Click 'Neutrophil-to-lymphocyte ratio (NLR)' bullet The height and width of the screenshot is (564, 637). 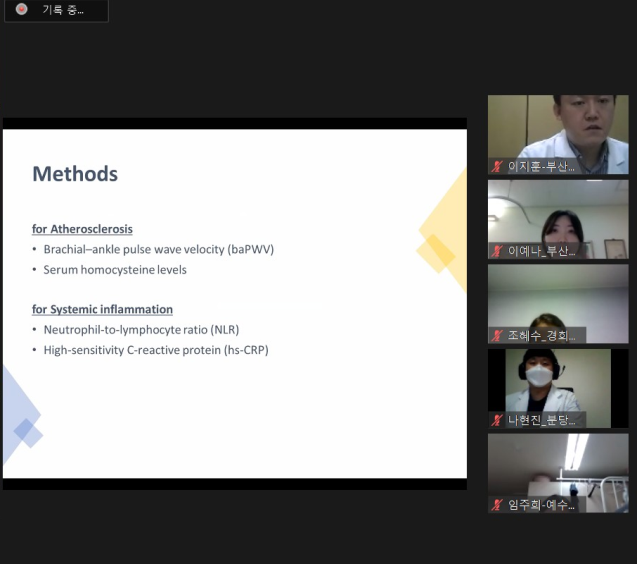pyautogui.click(x=141, y=330)
